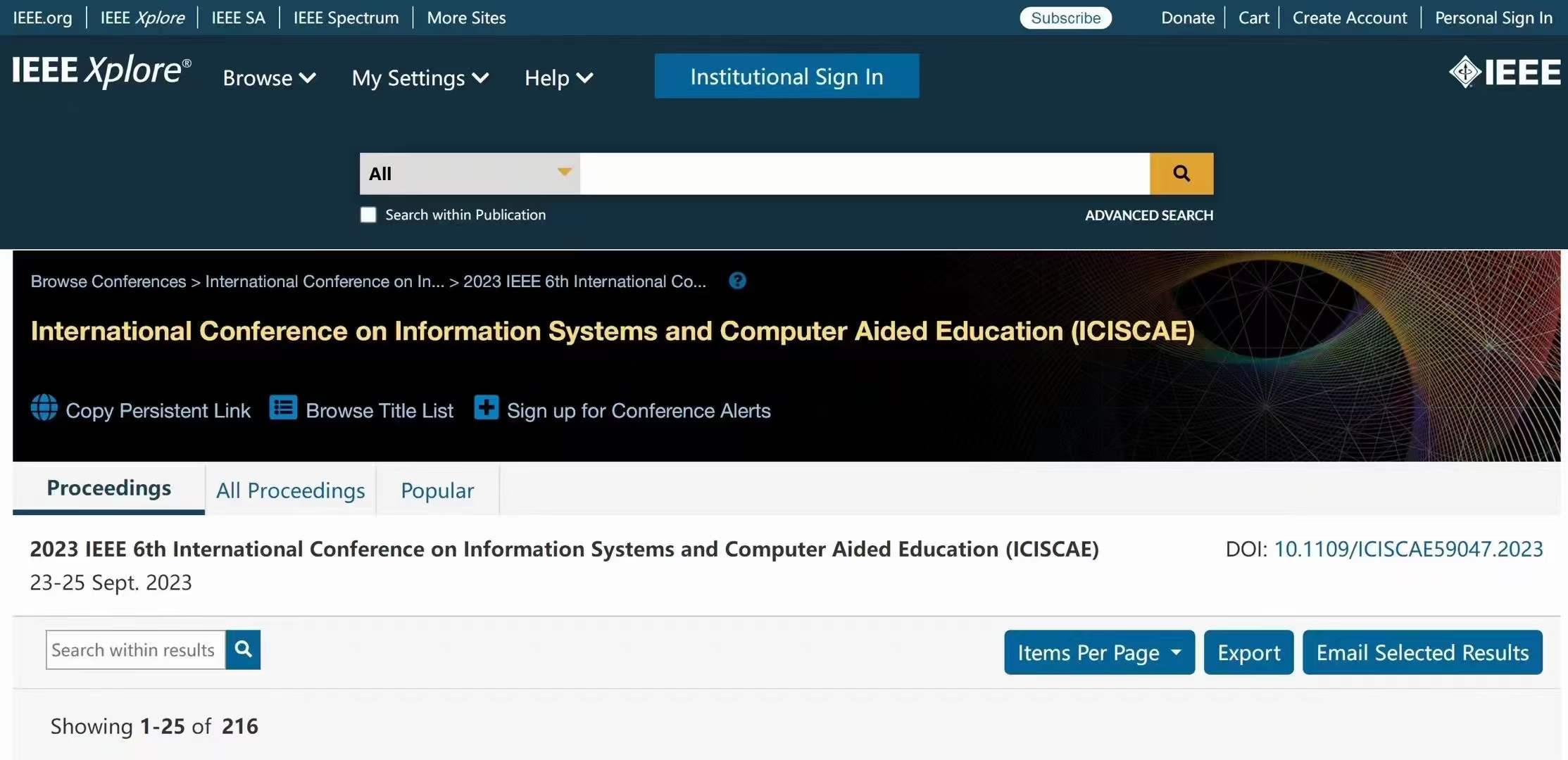Open the IEEE Xplore top bar link
The height and width of the screenshot is (760, 1568).
point(142,18)
